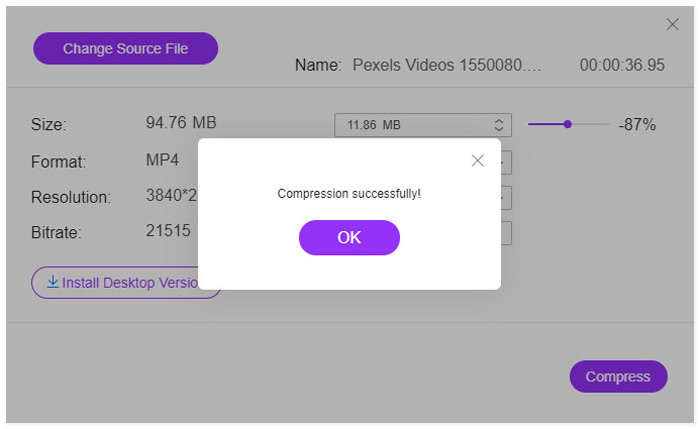The height and width of the screenshot is (429, 700).
Task: Click the 94.76 MB original size value
Action: (181, 124)
